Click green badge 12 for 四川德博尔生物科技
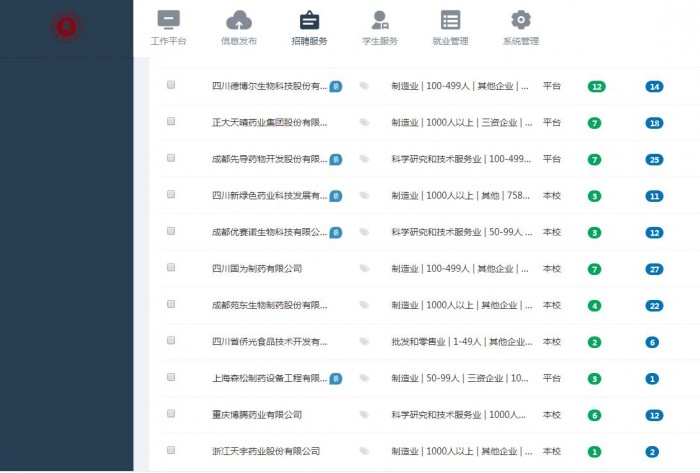This screenshot has width=700, height=473. pyautogui.click(x=596, y=86)
